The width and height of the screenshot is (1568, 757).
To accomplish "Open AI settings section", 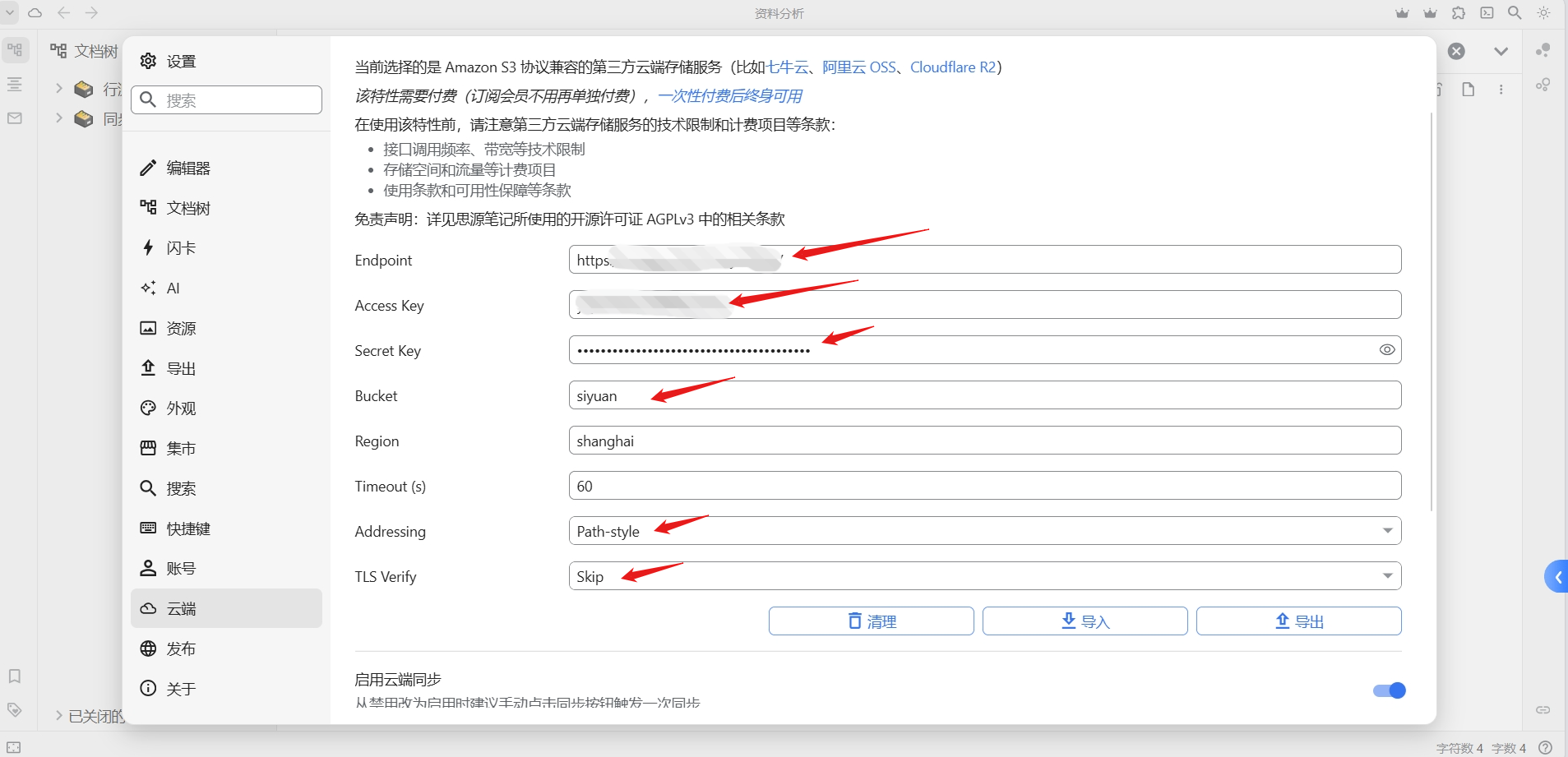I will [x=226, y=288].
